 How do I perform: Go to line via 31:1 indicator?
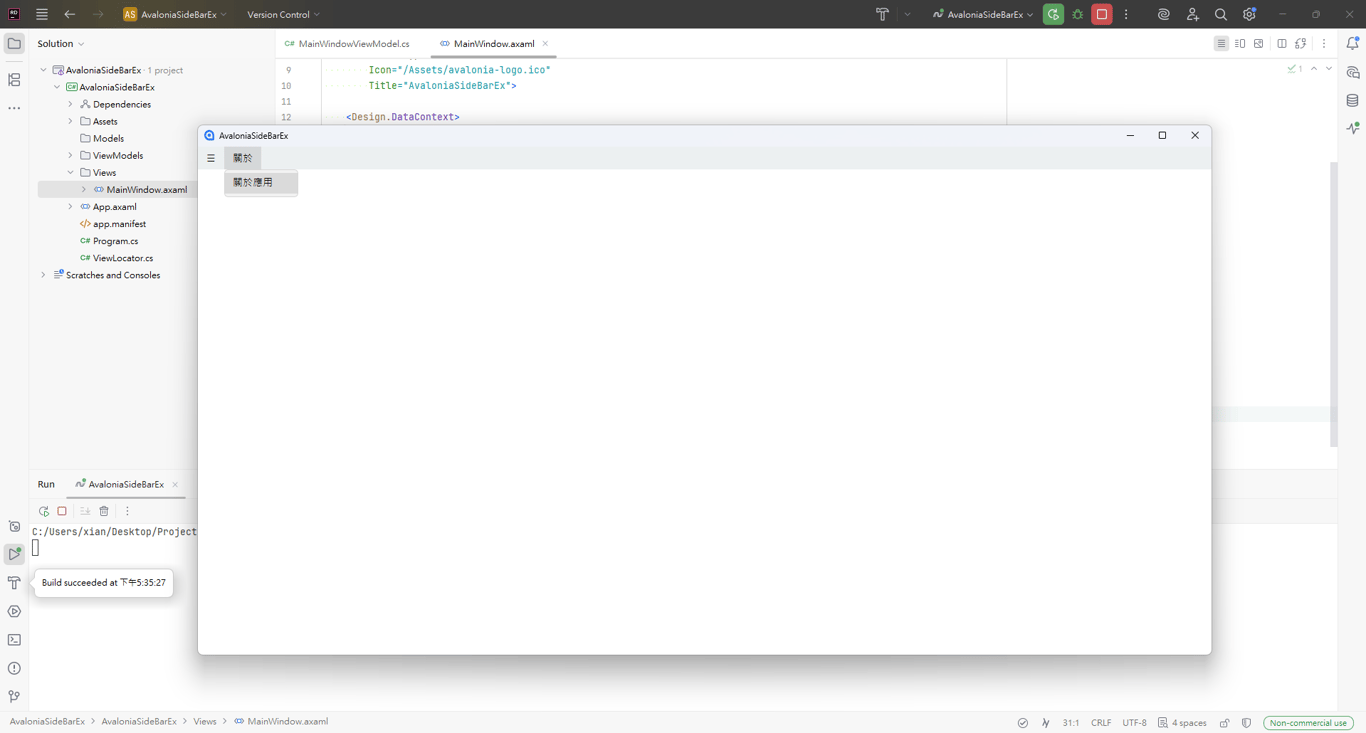[1071, 723]
